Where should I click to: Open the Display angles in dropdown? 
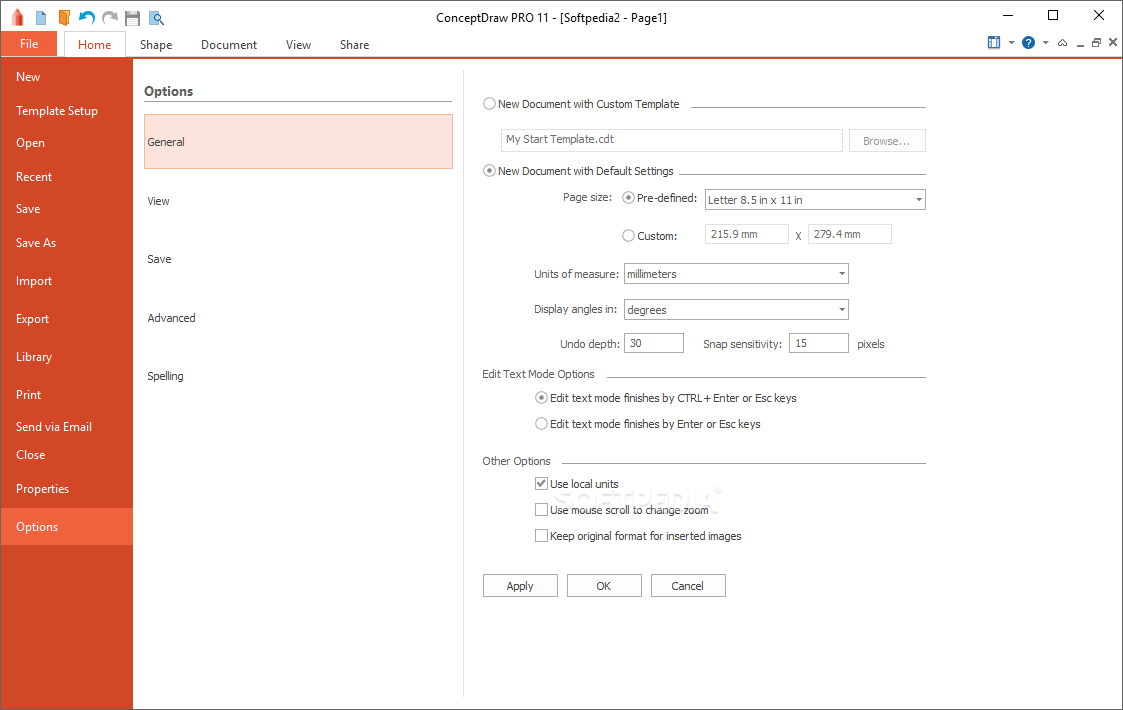coord(736,310)
